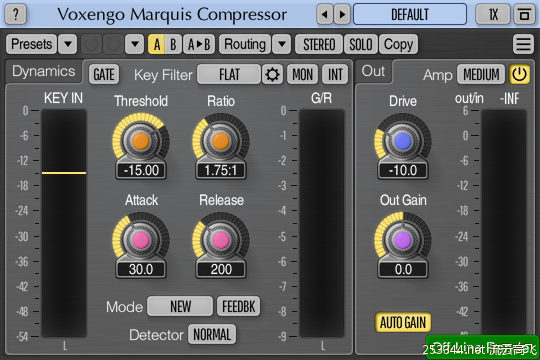Reset the -INF peak readout
This screenshot has height=360, width=540.
509,99
